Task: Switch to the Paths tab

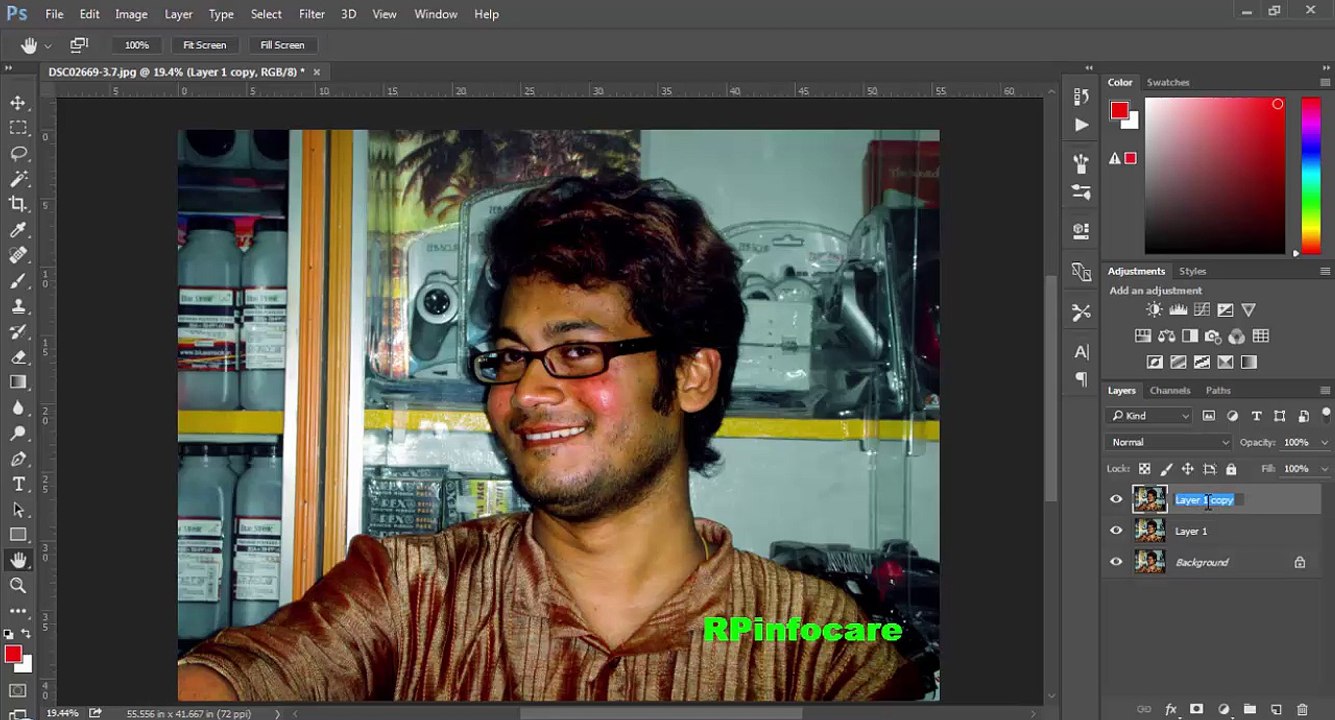Action: tap(1218, 390)
